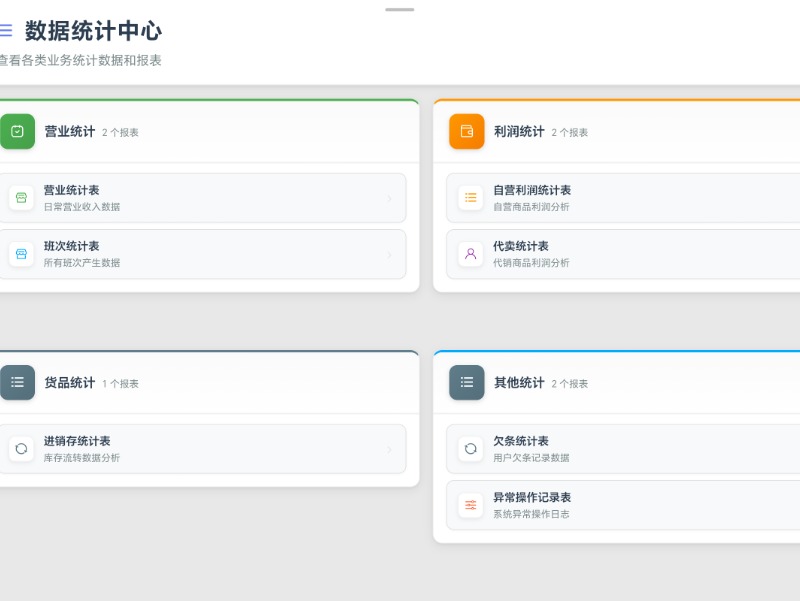The image size is (800, 601).
Task: Click the icon next to 自营利润统计表
Action: [470, 197]
